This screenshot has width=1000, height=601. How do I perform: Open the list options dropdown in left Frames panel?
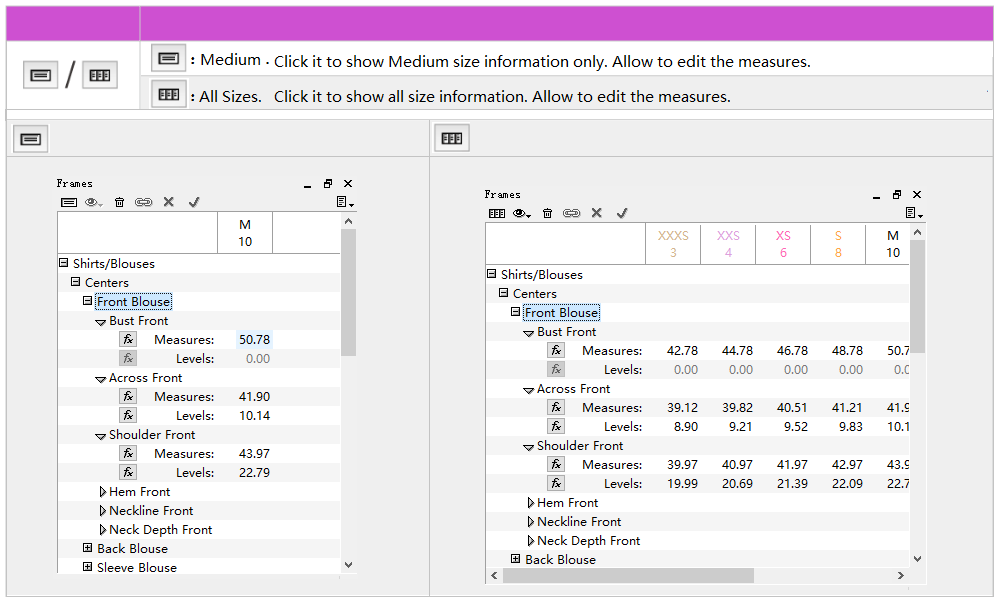(345, 202)
